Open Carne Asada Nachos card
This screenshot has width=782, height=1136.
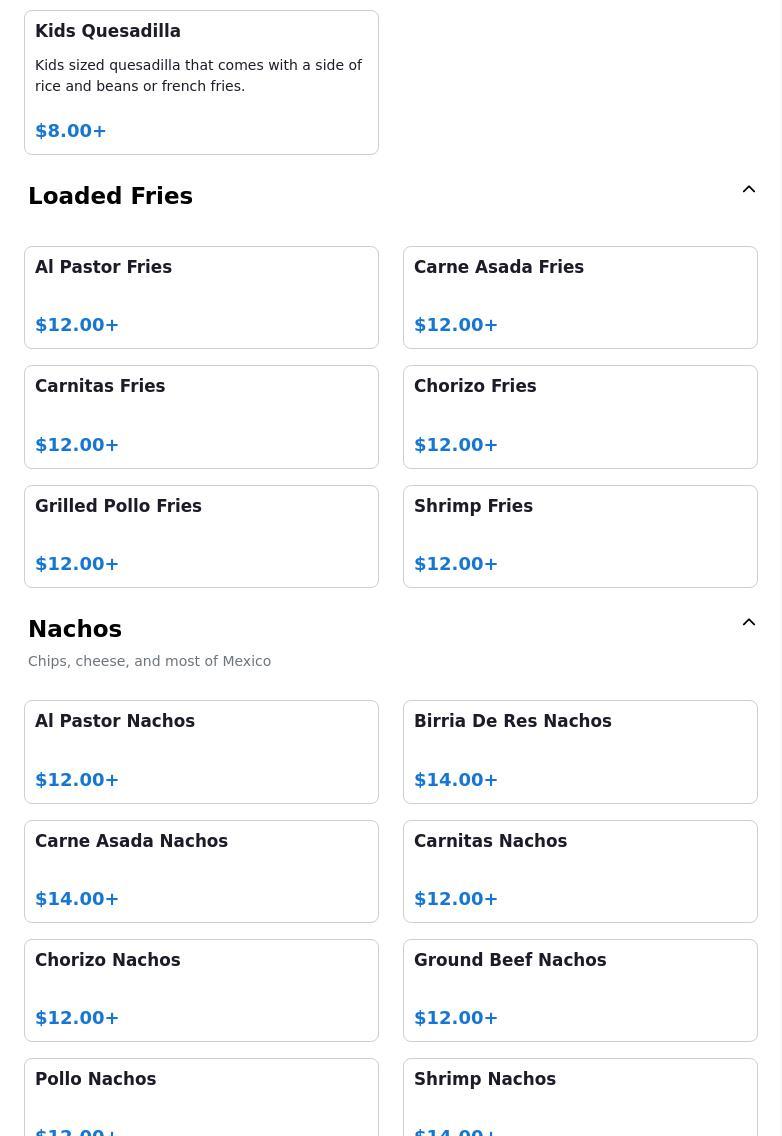coord(201,871)
